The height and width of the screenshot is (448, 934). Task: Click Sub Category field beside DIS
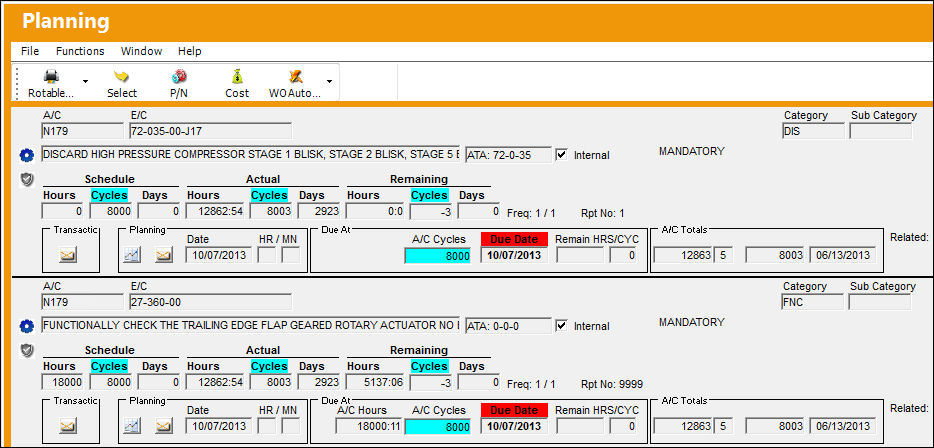point(880,131)
